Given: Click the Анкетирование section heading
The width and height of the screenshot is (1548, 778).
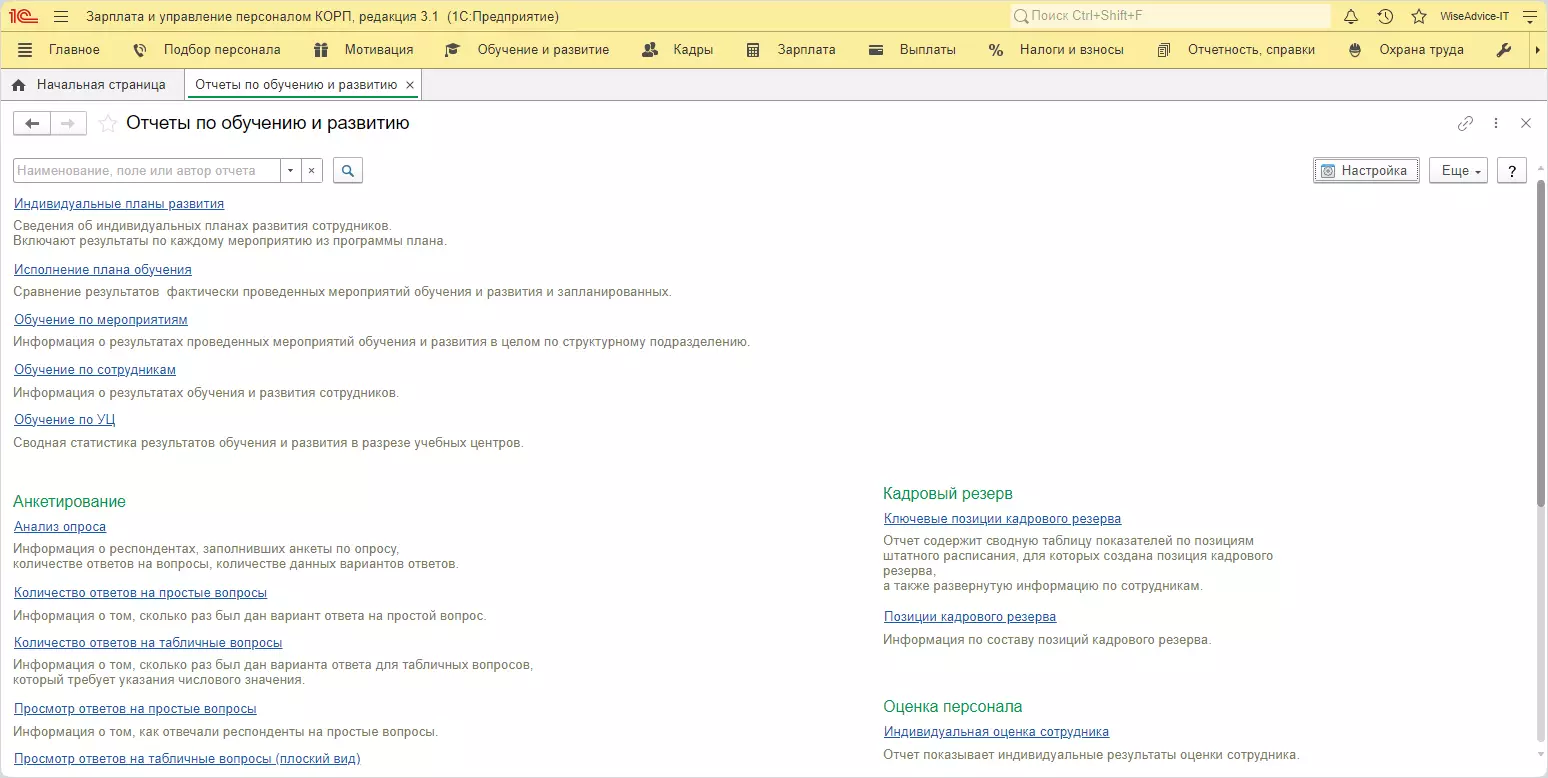Looking at the screenshot, I should [70, 502].
